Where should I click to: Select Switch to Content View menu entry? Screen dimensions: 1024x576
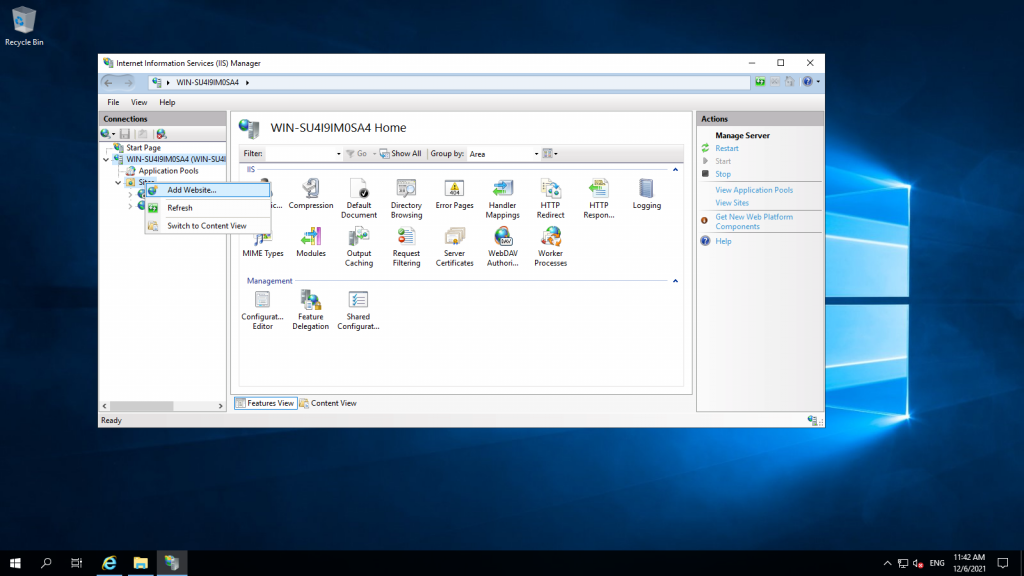click(x=206, y=226)
